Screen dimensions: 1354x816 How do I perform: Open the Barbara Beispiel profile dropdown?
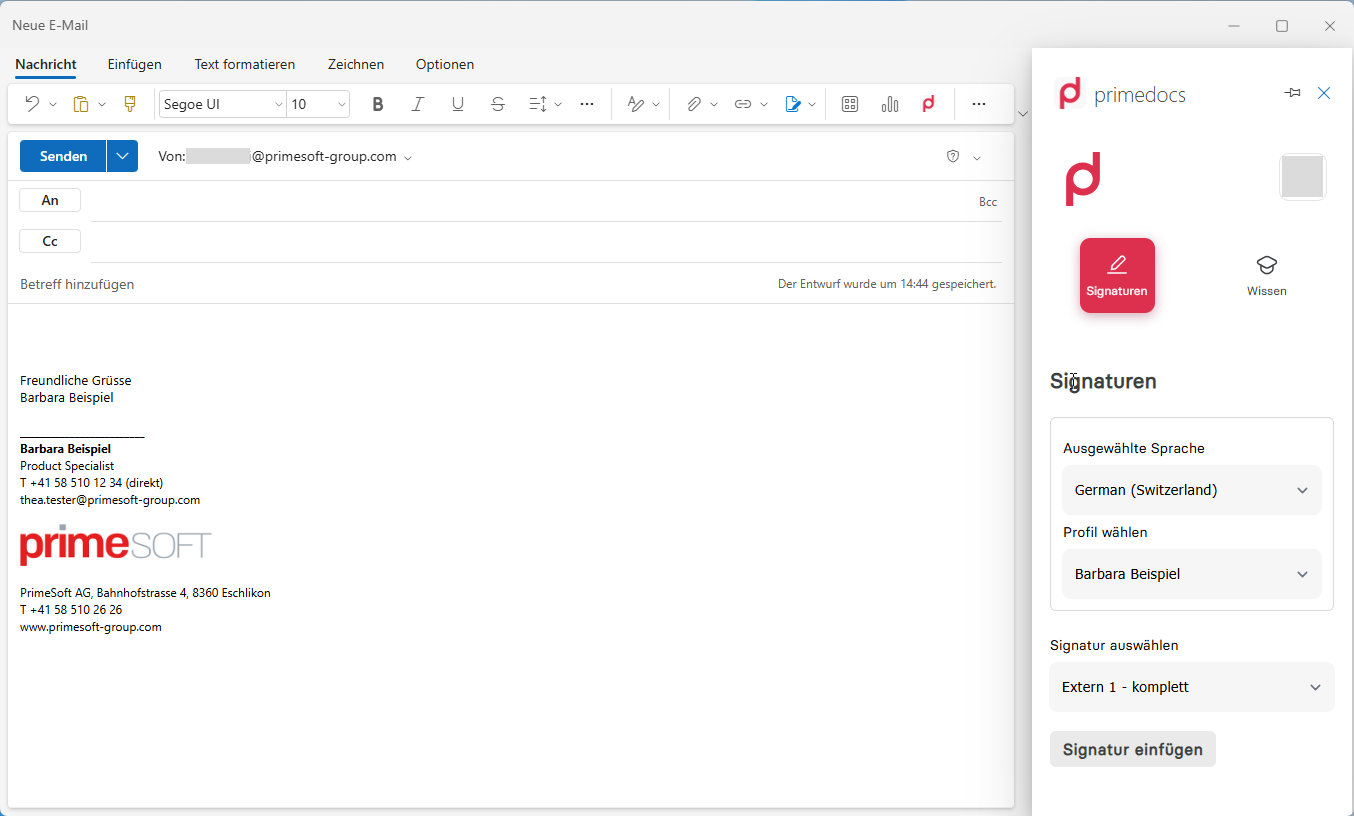coord(1192,574)
